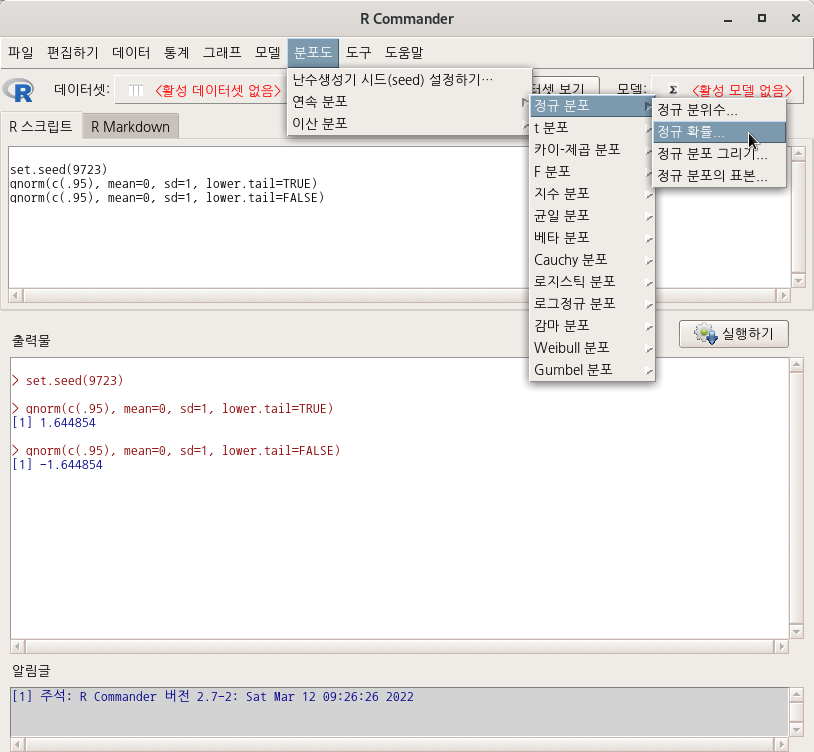Choose 정규 분포의 표본... menu item

pos(719,176)
